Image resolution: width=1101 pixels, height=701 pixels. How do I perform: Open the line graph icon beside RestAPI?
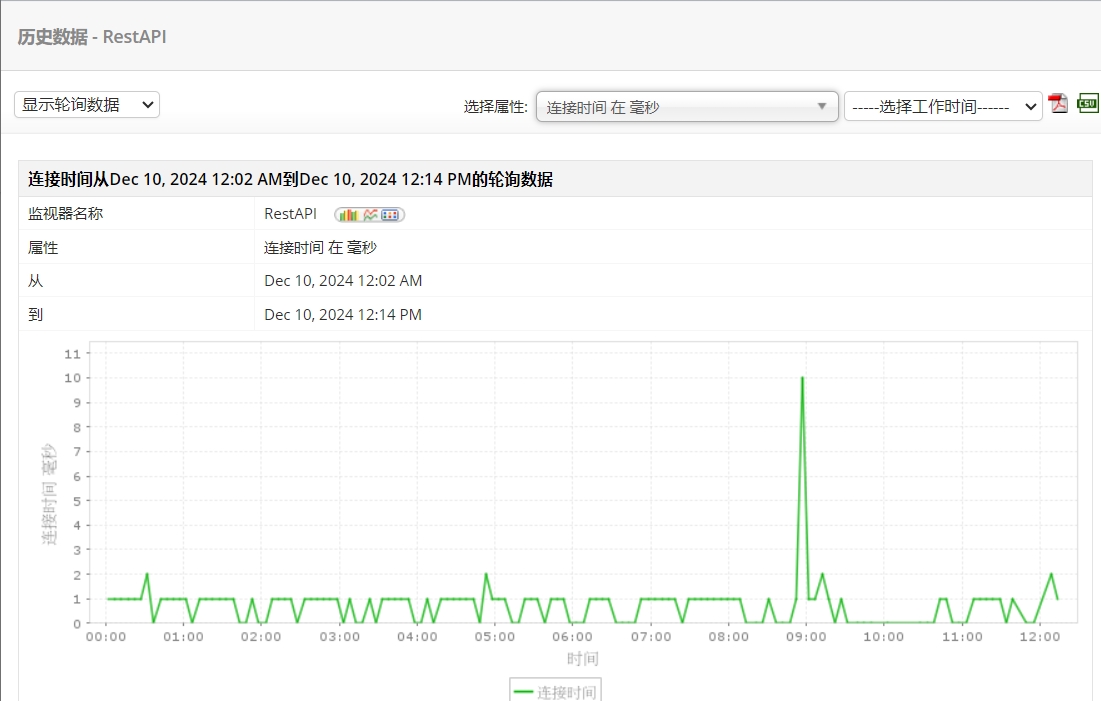[x=370, y=215]
